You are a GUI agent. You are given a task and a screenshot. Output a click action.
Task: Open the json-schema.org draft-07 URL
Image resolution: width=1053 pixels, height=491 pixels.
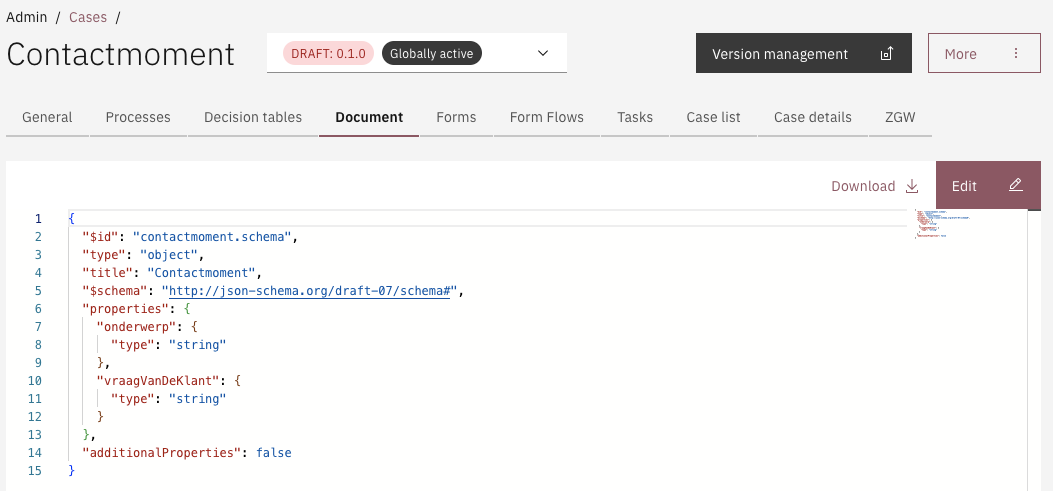[x=310, y=291]
